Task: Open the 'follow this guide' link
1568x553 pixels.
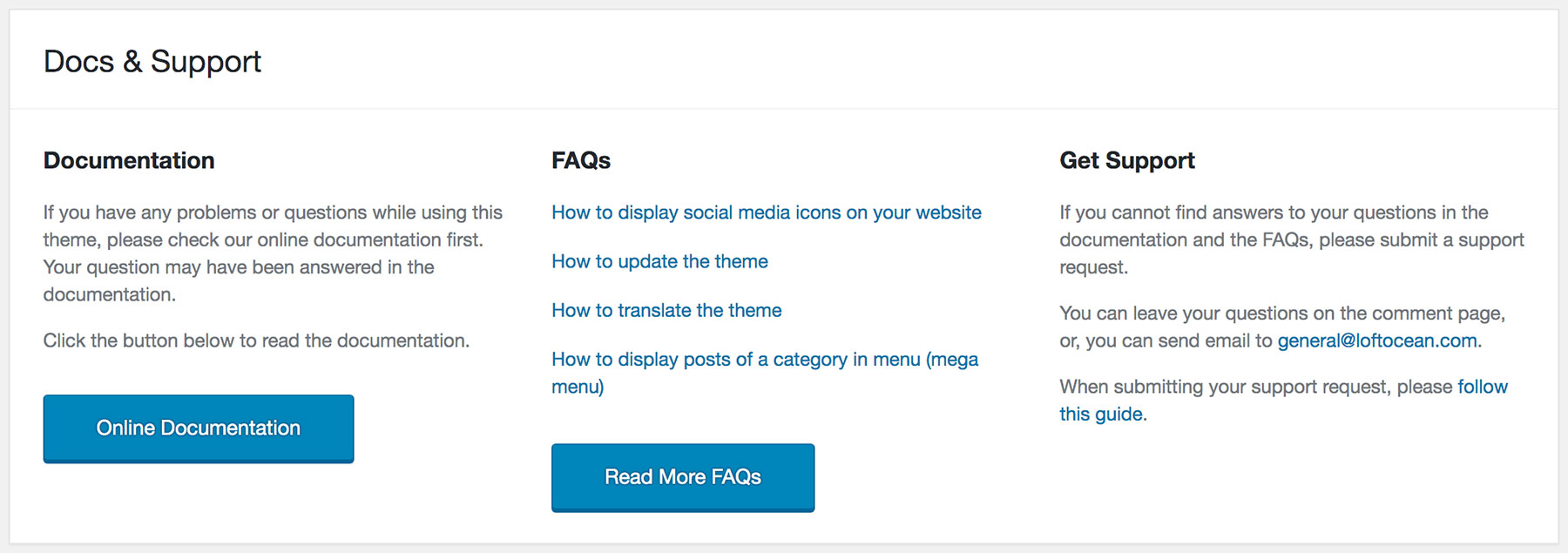Action: click(x=1101, y=415)
